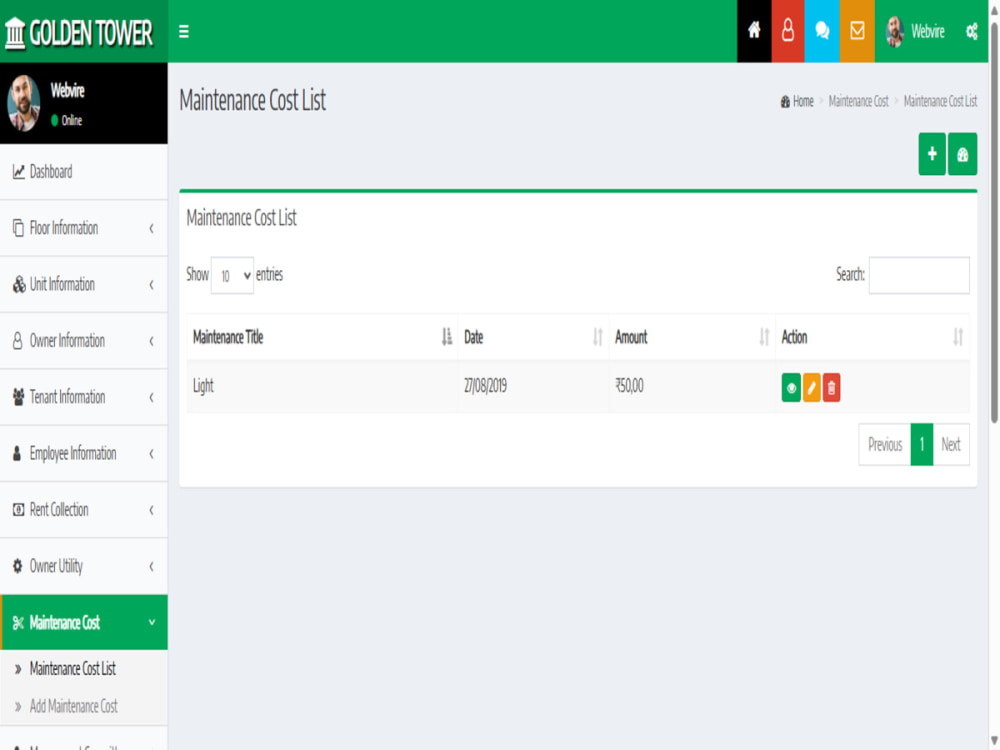The width and height of the screenshot is (1000, 750).
Task: Open the chat bubbles icon
Action: [x=822, y=31]
